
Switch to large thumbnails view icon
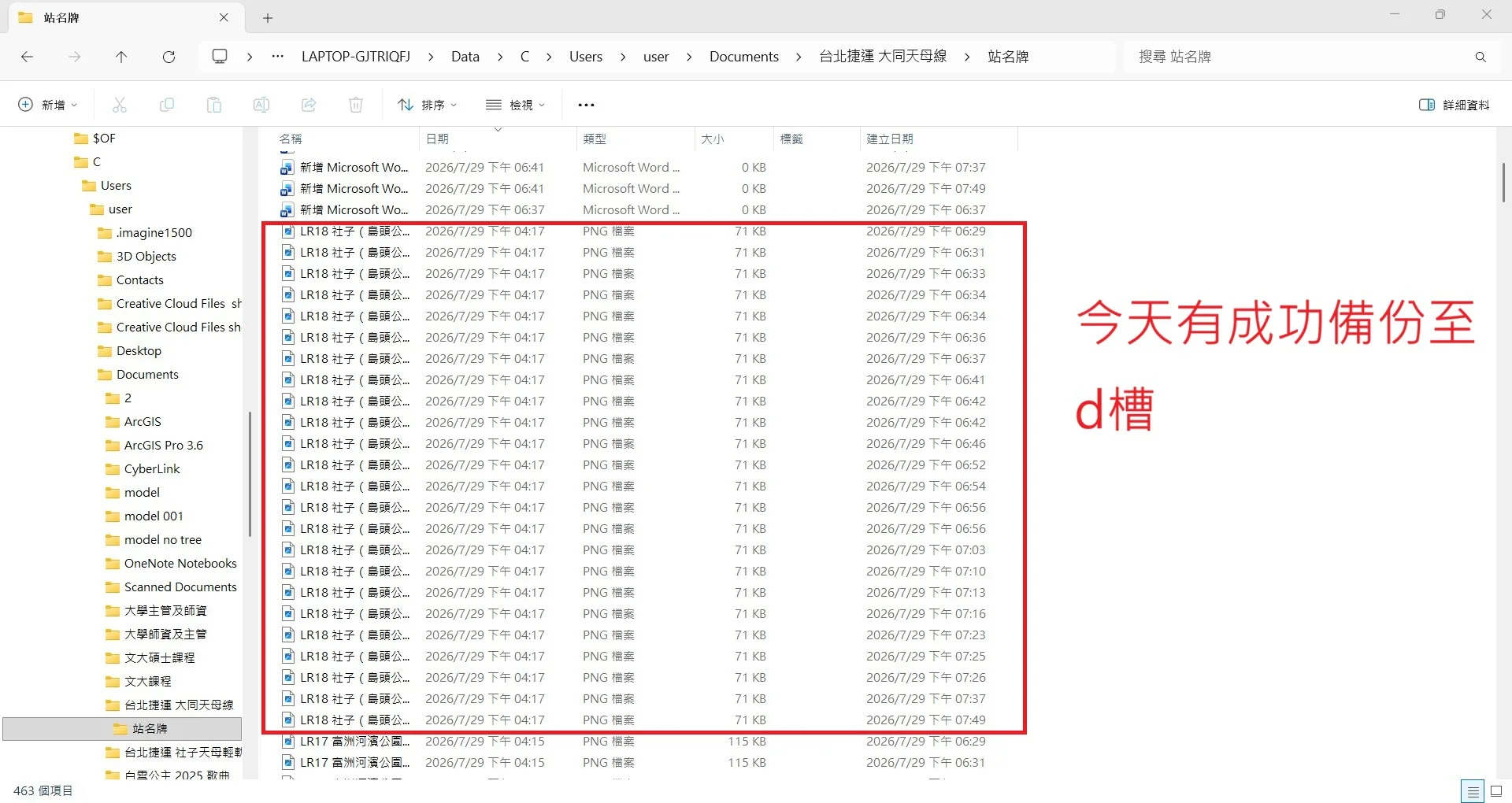coord(1497,791)
